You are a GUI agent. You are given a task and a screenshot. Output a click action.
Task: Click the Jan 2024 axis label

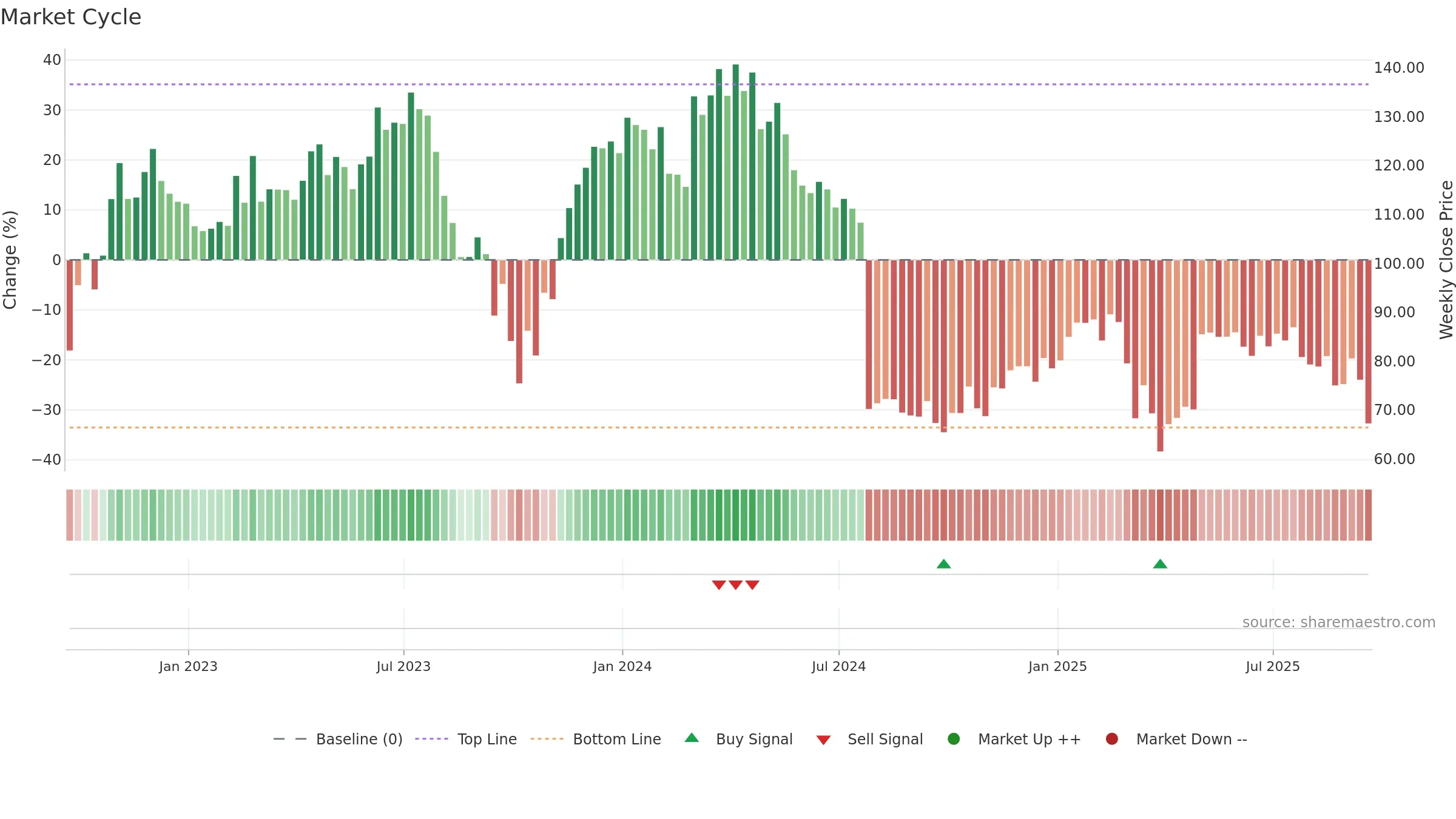point(622,666)
